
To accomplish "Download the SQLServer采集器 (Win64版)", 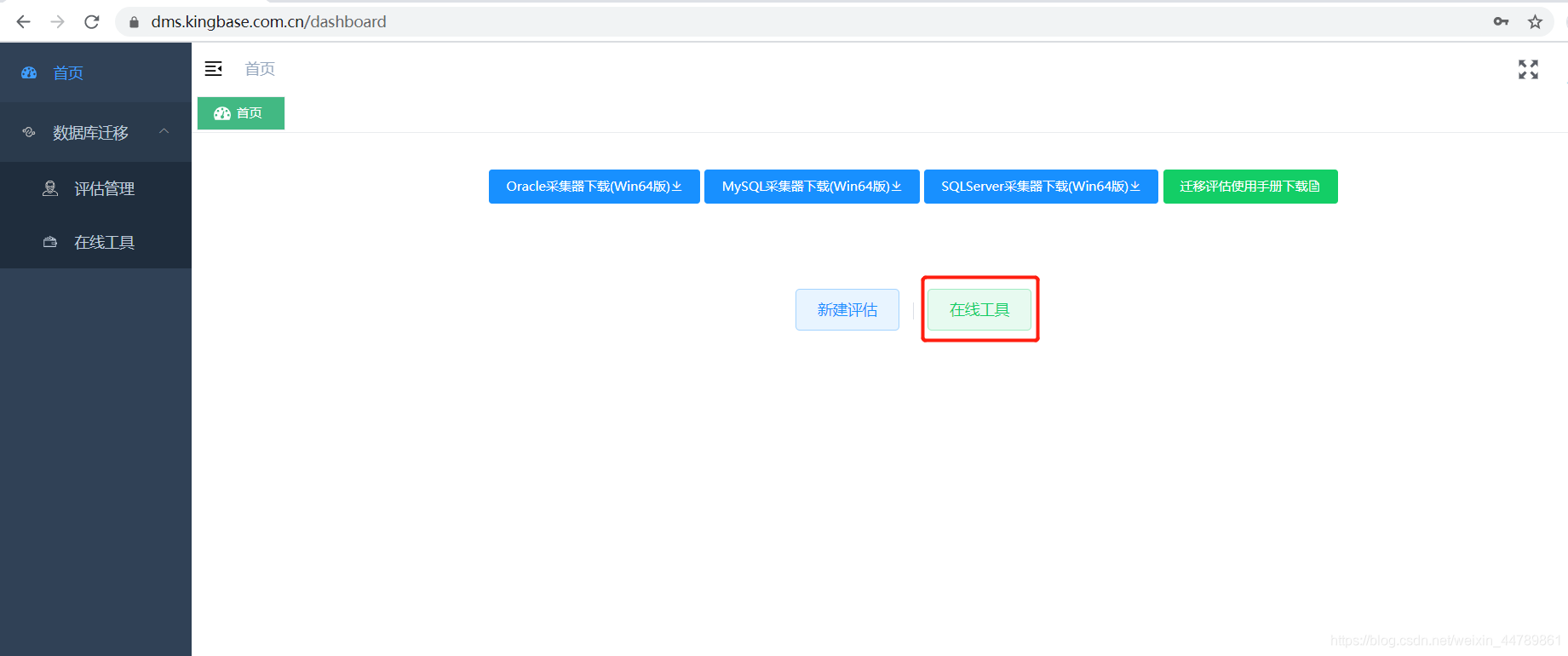I will tap(1041, 187).
